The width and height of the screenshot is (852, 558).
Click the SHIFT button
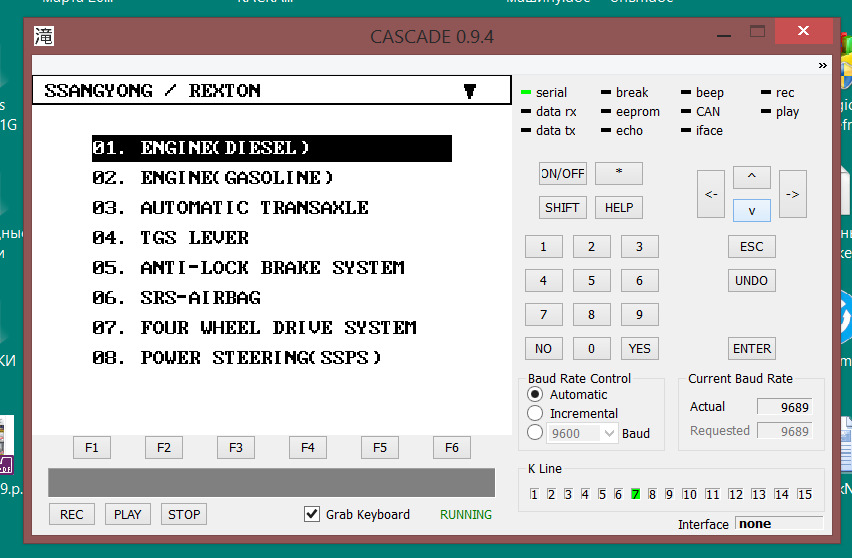coord(562,208)
